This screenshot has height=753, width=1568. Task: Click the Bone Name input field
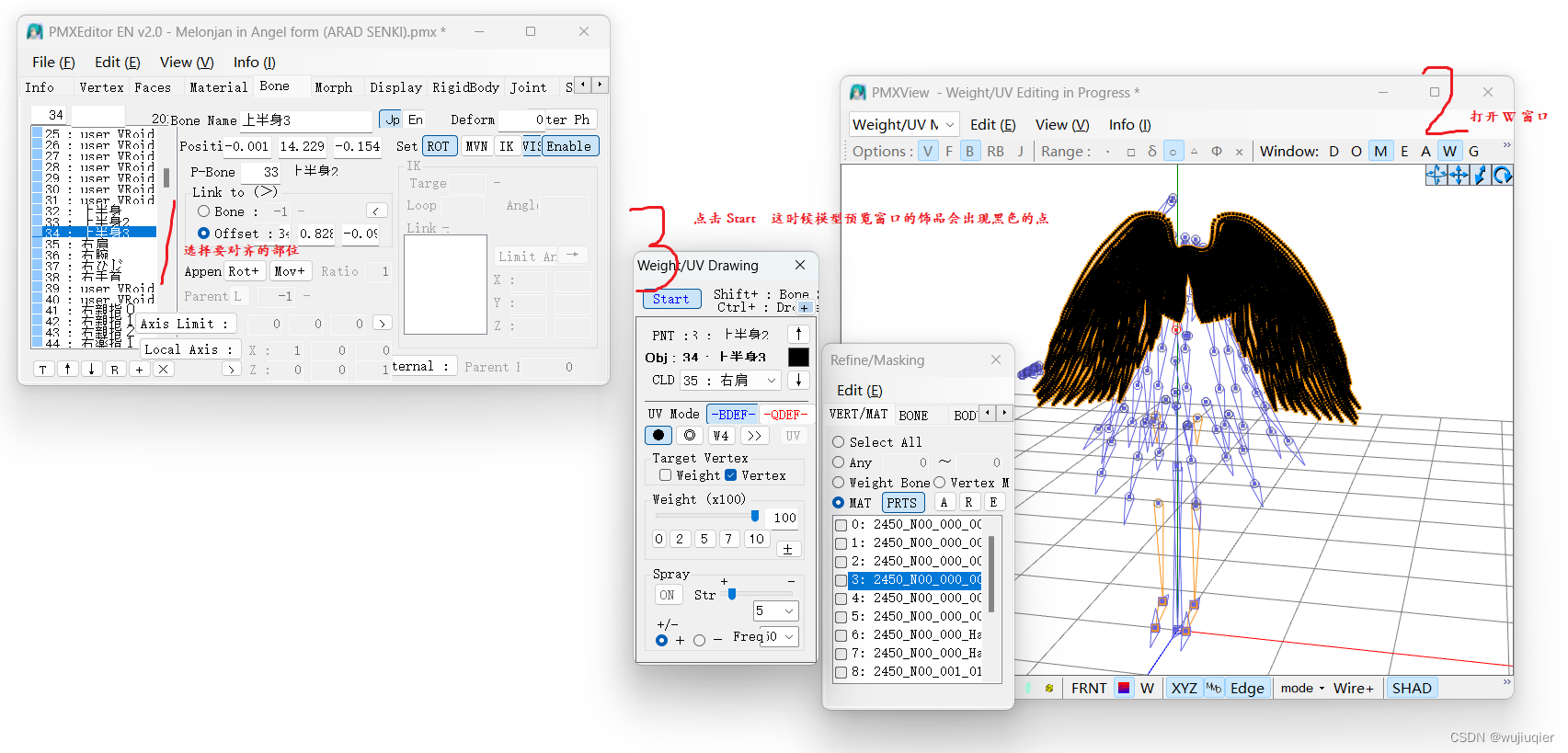(306, 120)
